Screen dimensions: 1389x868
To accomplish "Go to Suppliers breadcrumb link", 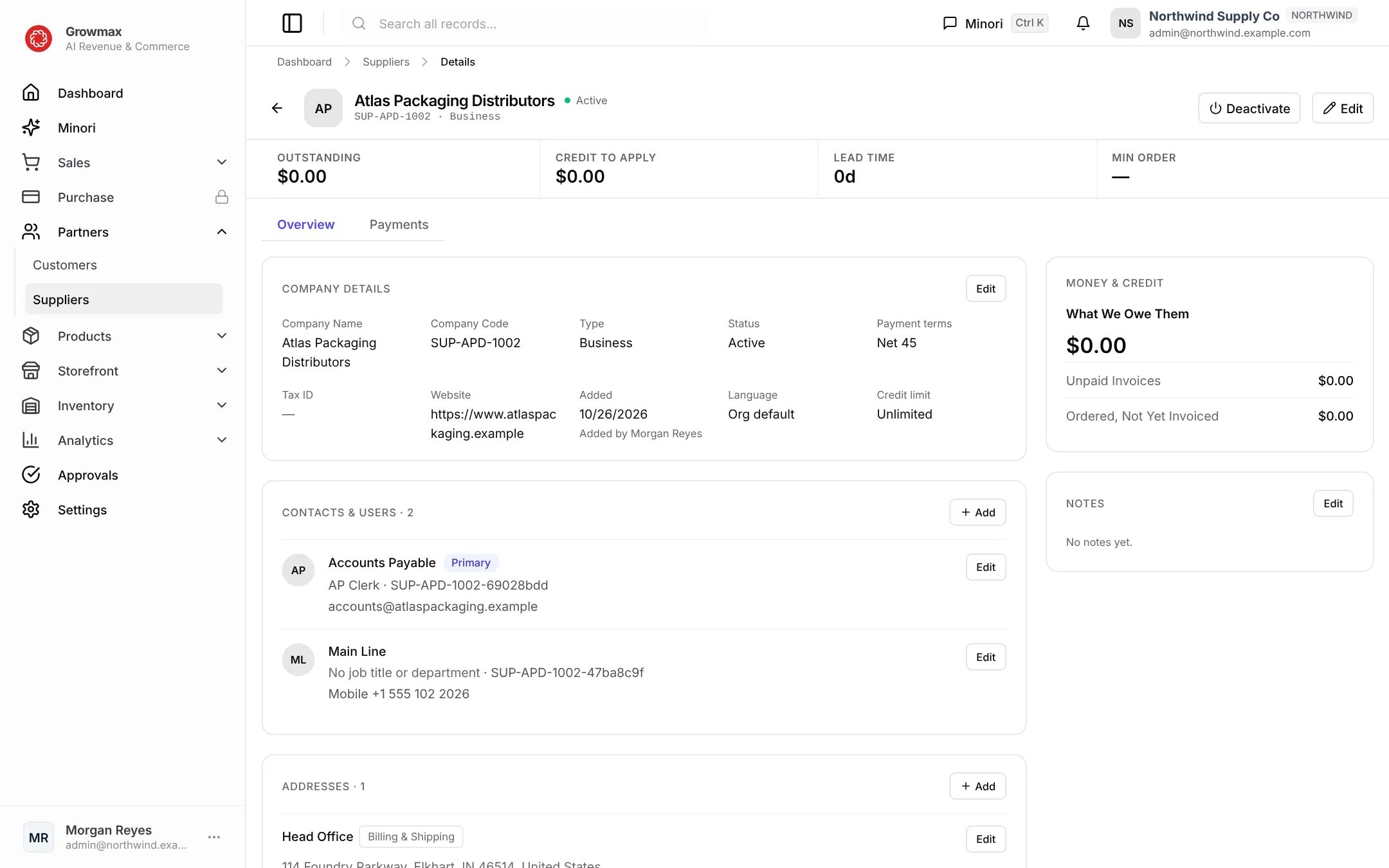I will tap(386, 62).
